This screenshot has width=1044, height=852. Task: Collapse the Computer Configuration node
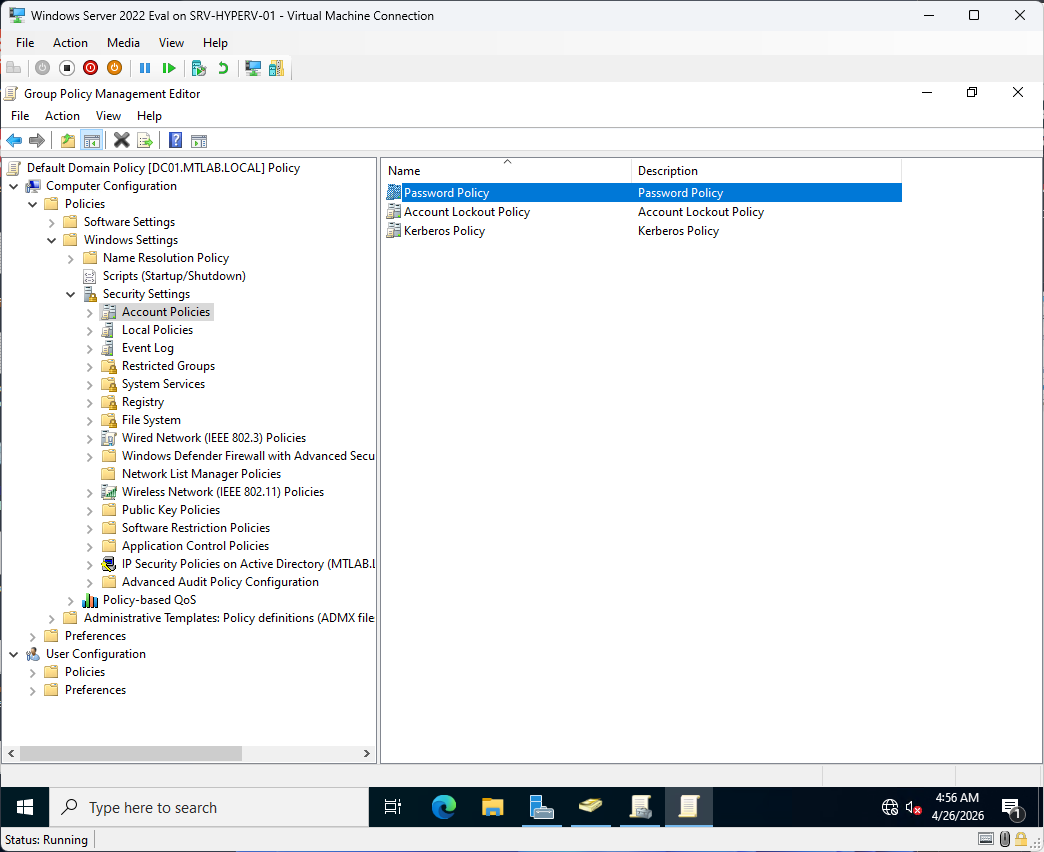[x=14, y=186]
